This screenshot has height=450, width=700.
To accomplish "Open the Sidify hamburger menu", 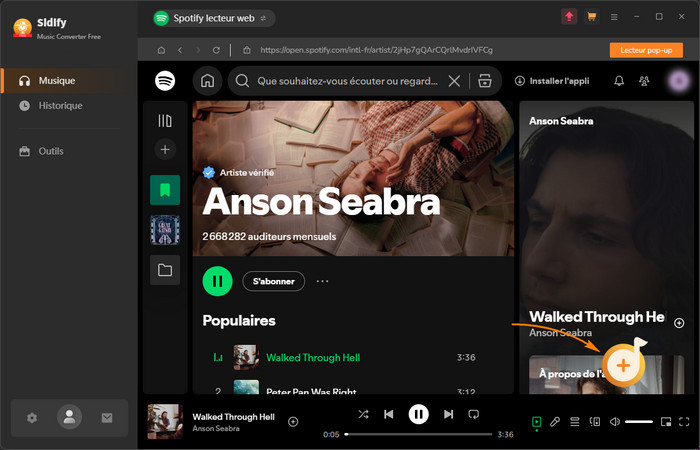I will click(613, 17).
